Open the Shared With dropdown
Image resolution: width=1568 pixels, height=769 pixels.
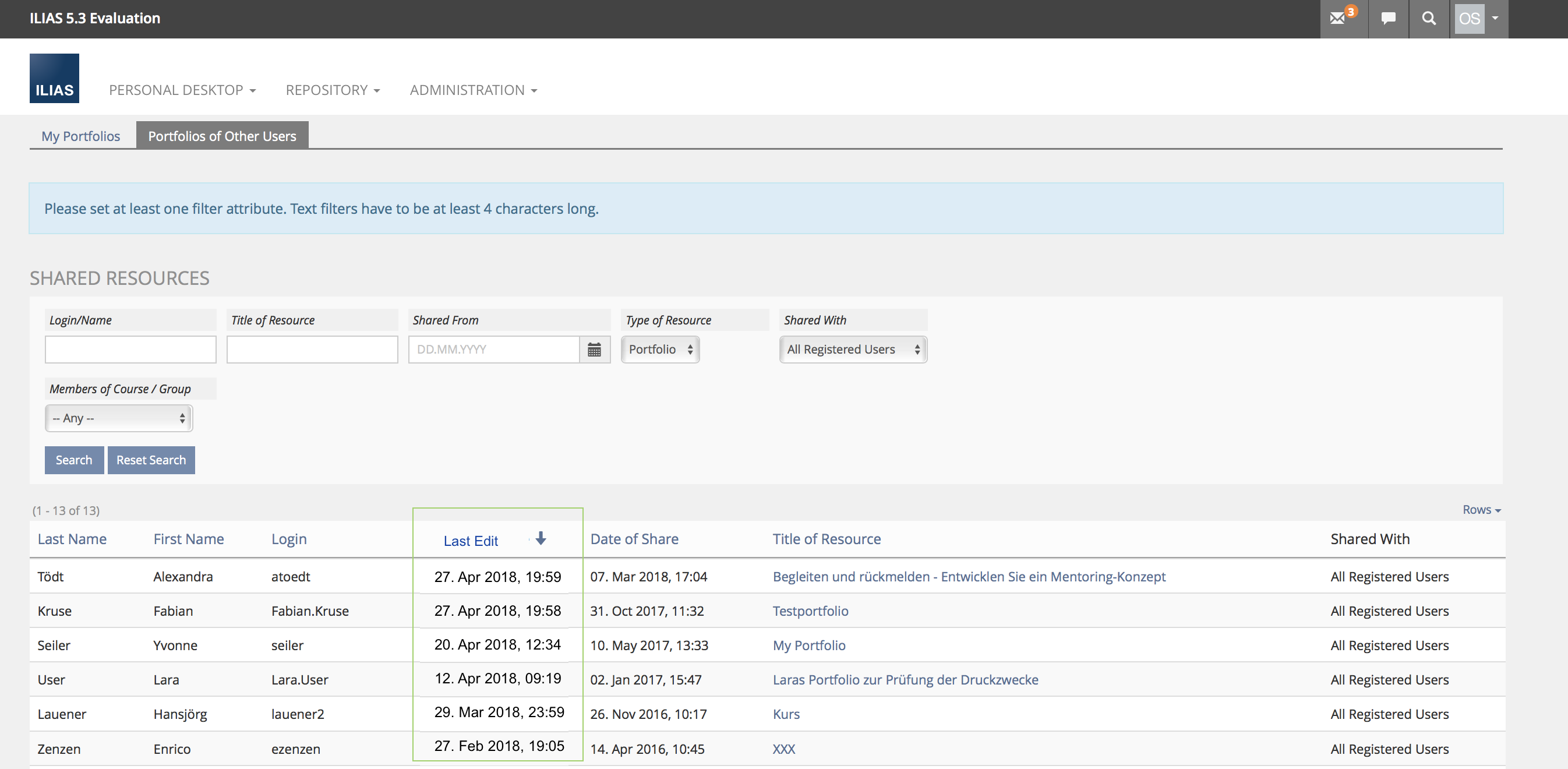tap(853, 350)
